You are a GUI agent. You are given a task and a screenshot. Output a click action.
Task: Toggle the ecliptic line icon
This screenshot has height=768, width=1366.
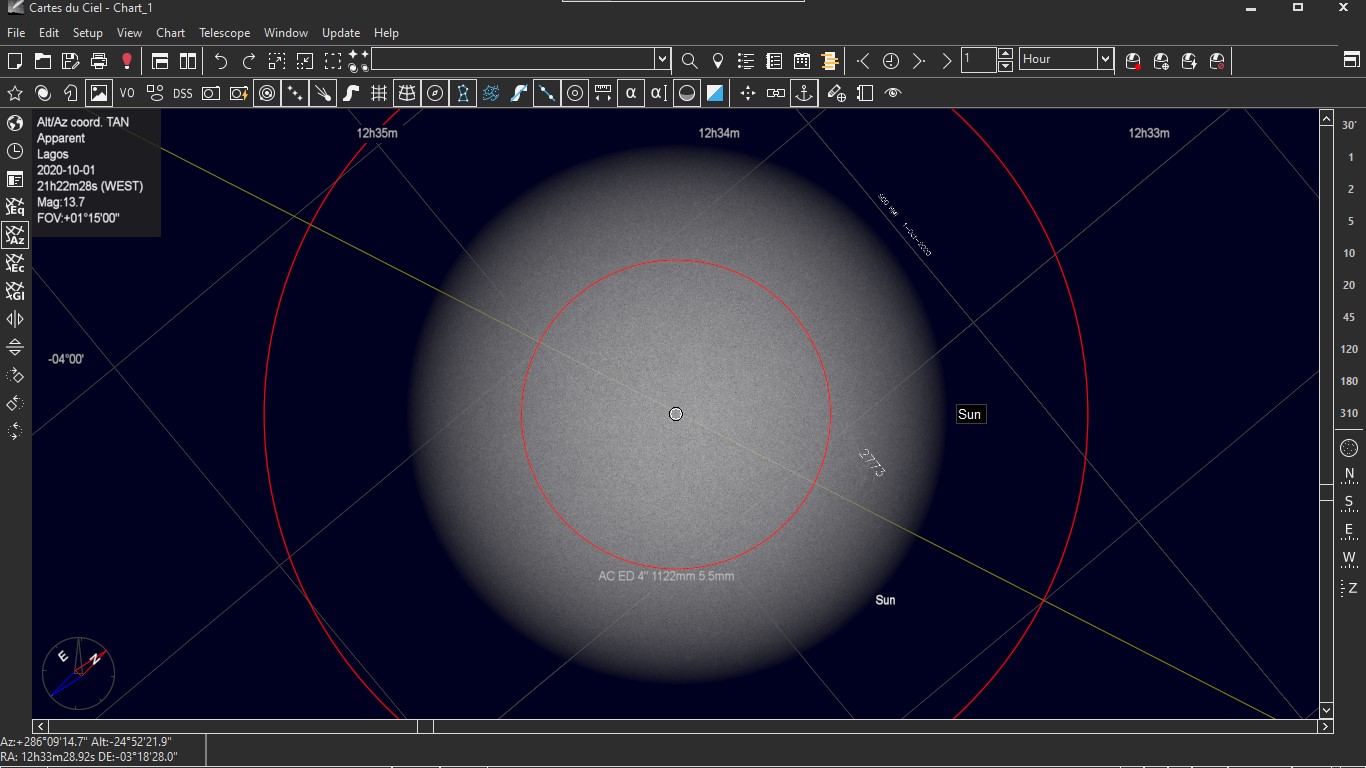click(547, 93)
